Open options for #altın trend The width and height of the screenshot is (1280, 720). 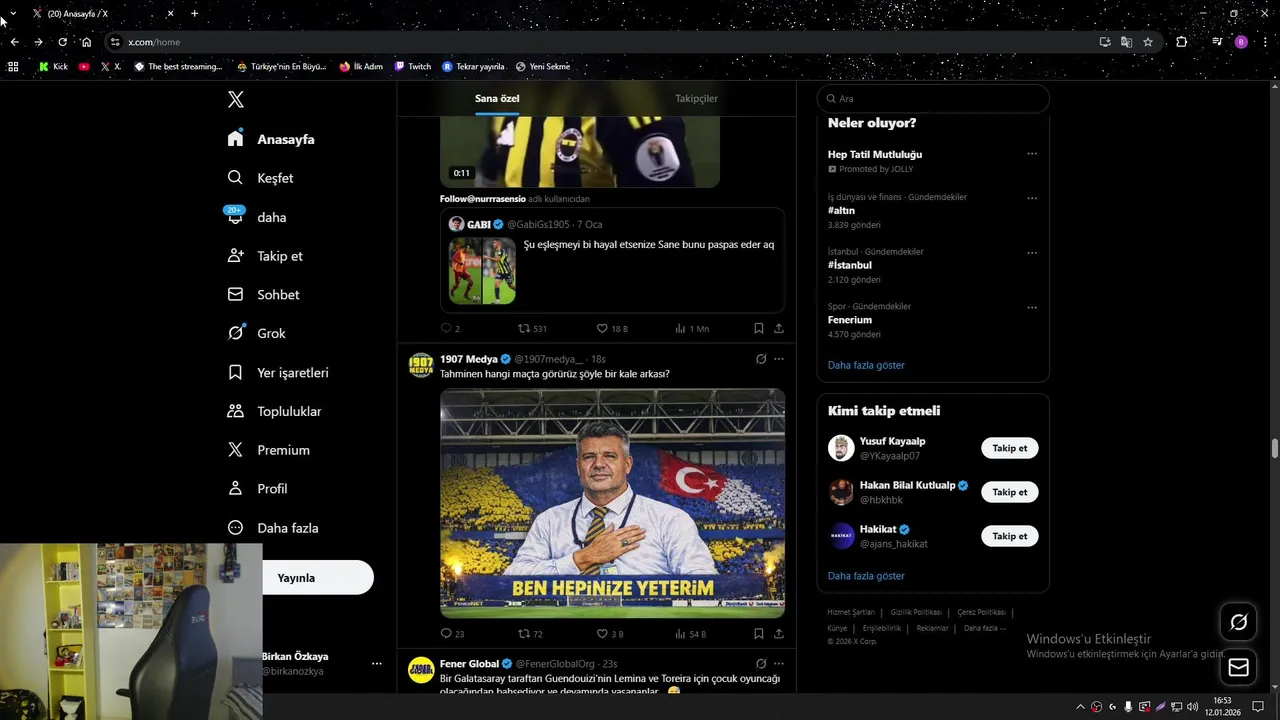[x=1032, y=198]
